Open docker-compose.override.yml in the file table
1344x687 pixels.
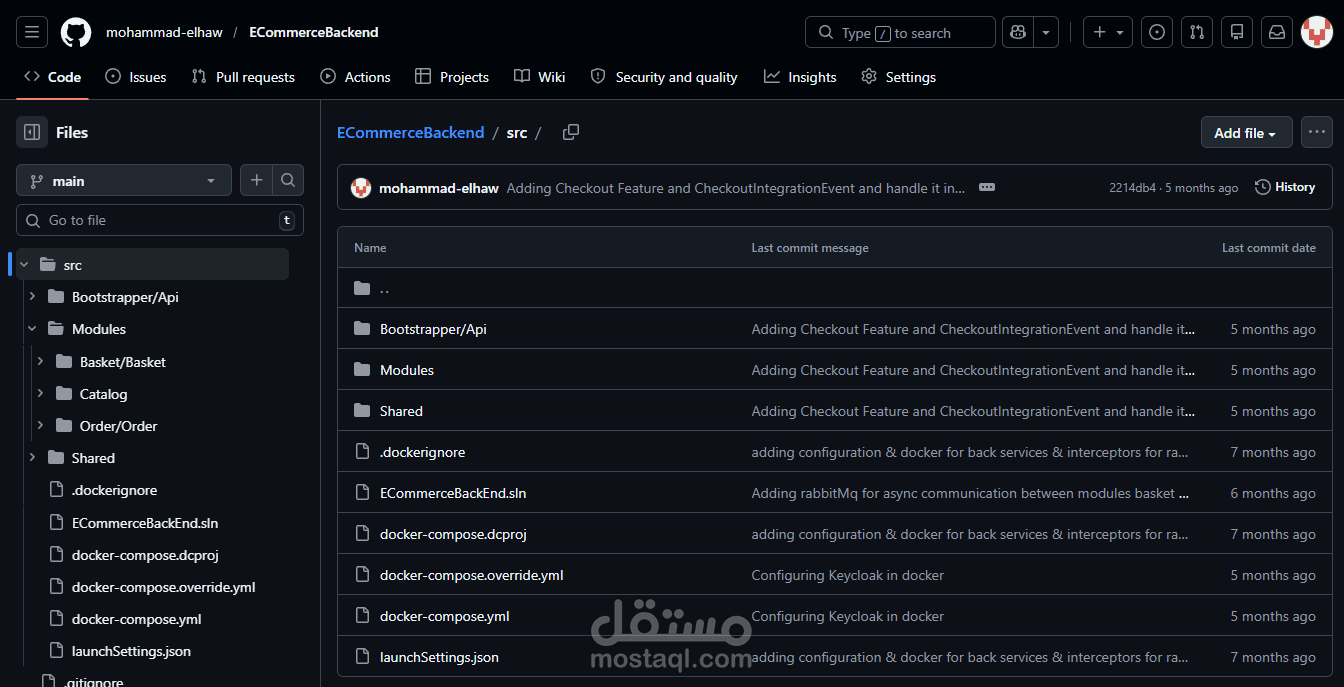click(x=472, y=575)
